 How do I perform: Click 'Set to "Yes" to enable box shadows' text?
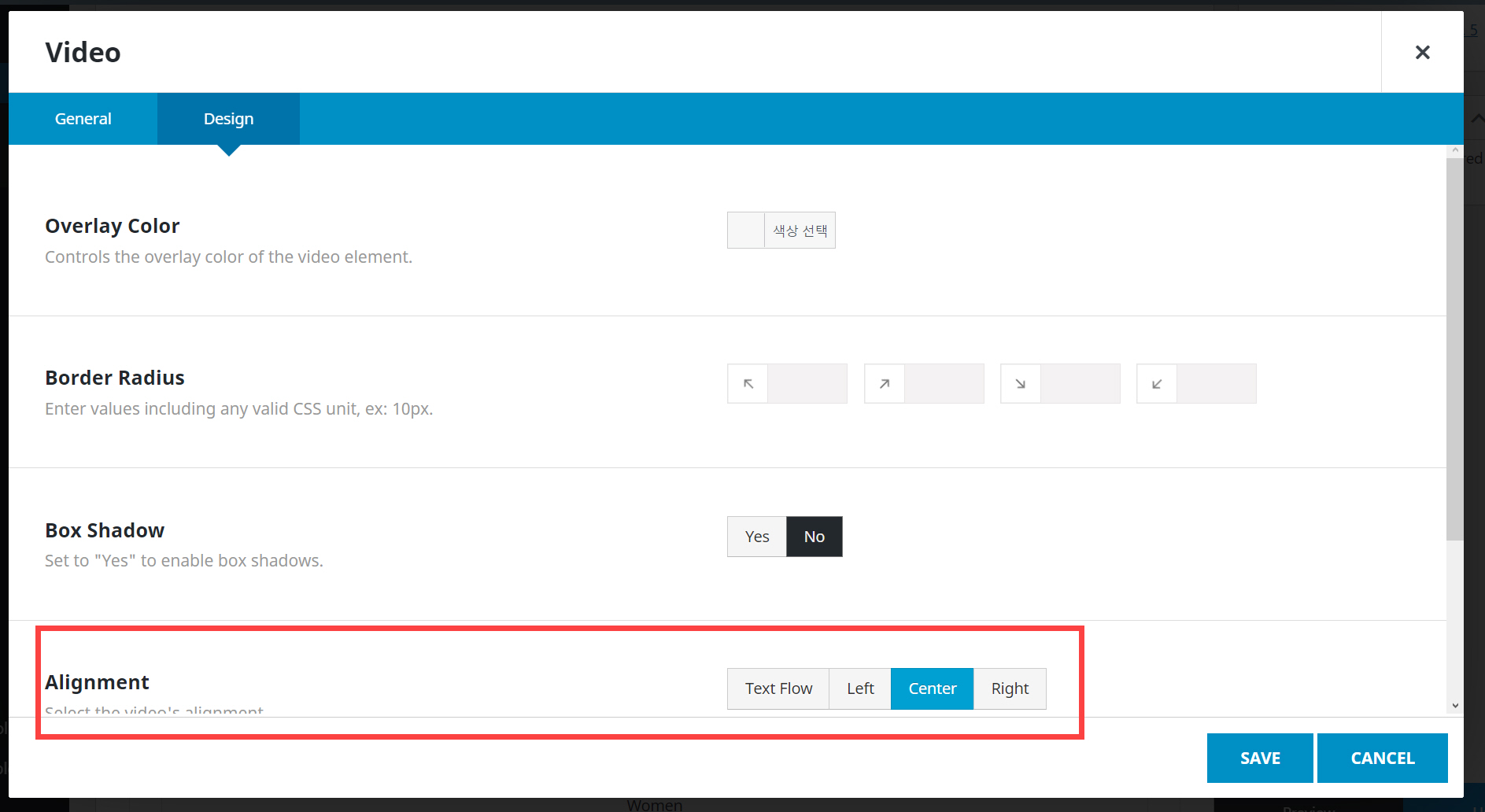coord(184,561)
